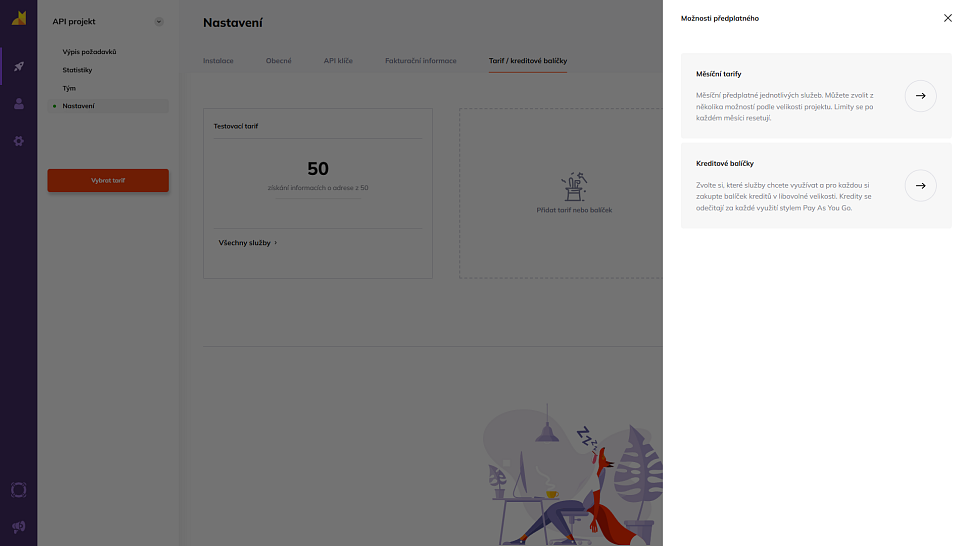
Task: Select Statistiky in the project menu
Action: tap(77, 70)
